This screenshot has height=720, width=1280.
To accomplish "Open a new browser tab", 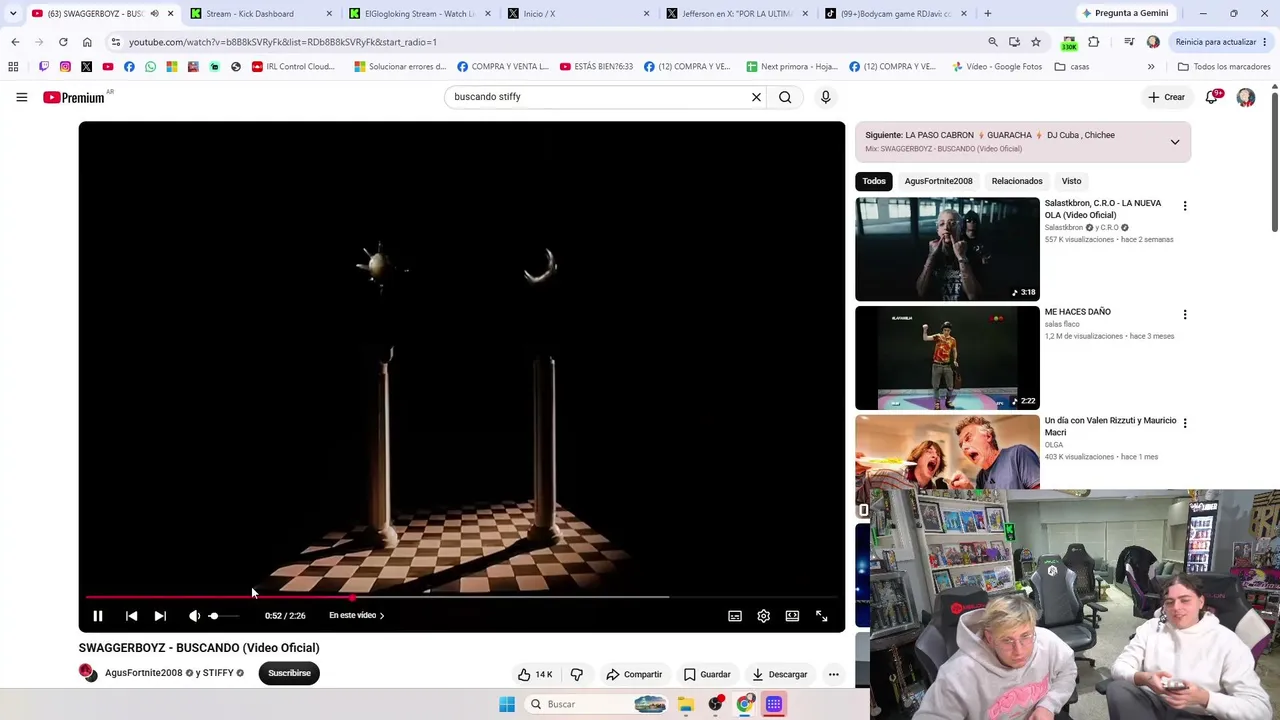I will [988, 14].
